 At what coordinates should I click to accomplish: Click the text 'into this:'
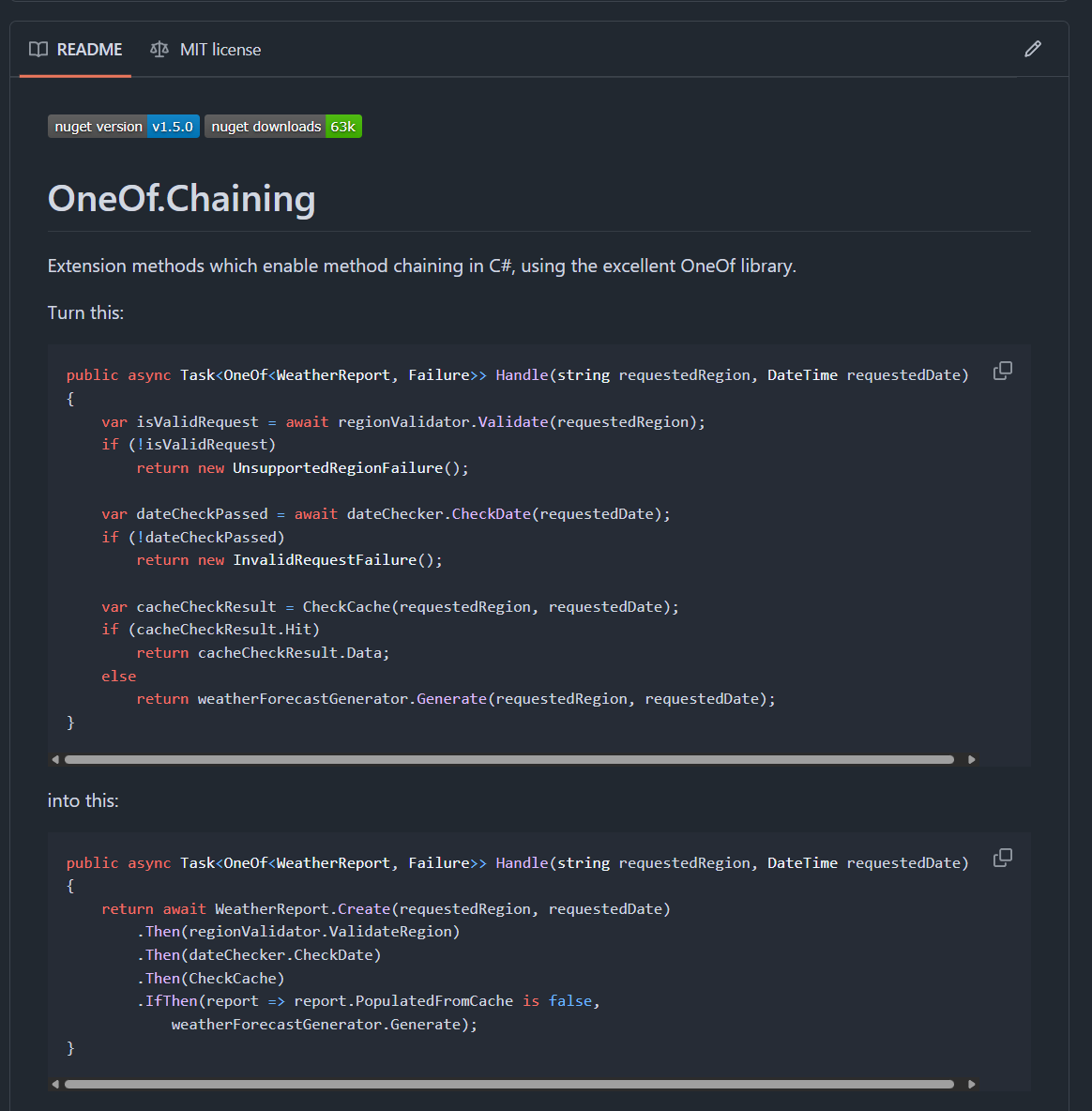(x=83, y=800)
